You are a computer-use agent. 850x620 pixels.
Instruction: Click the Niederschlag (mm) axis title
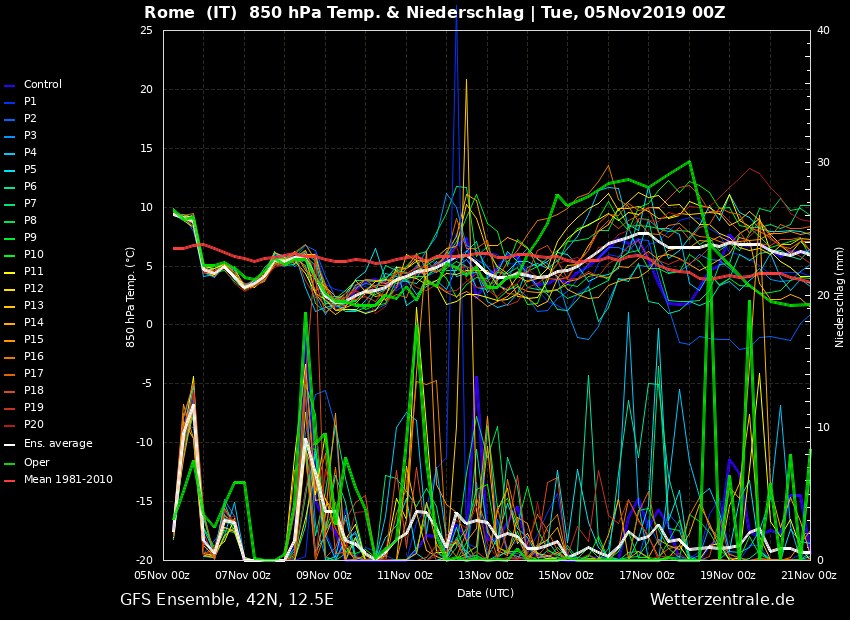[839, 298]
